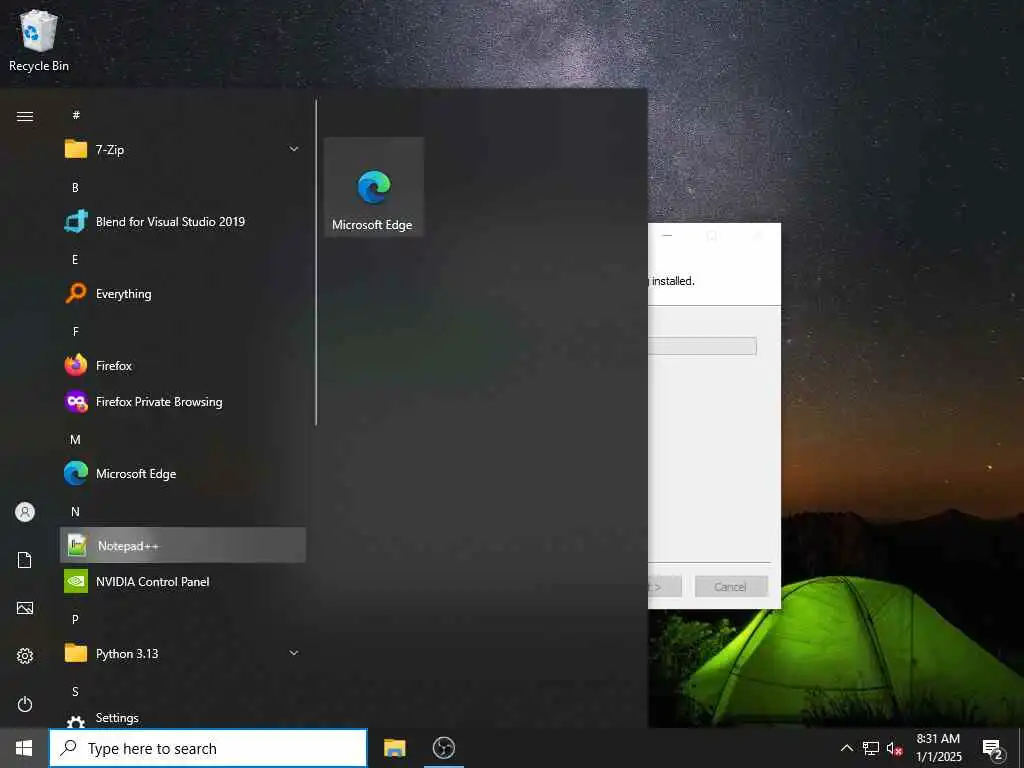Open Firefox Private Browsing
Viewport: 1024px width, 768px height.
click(183, 402)
